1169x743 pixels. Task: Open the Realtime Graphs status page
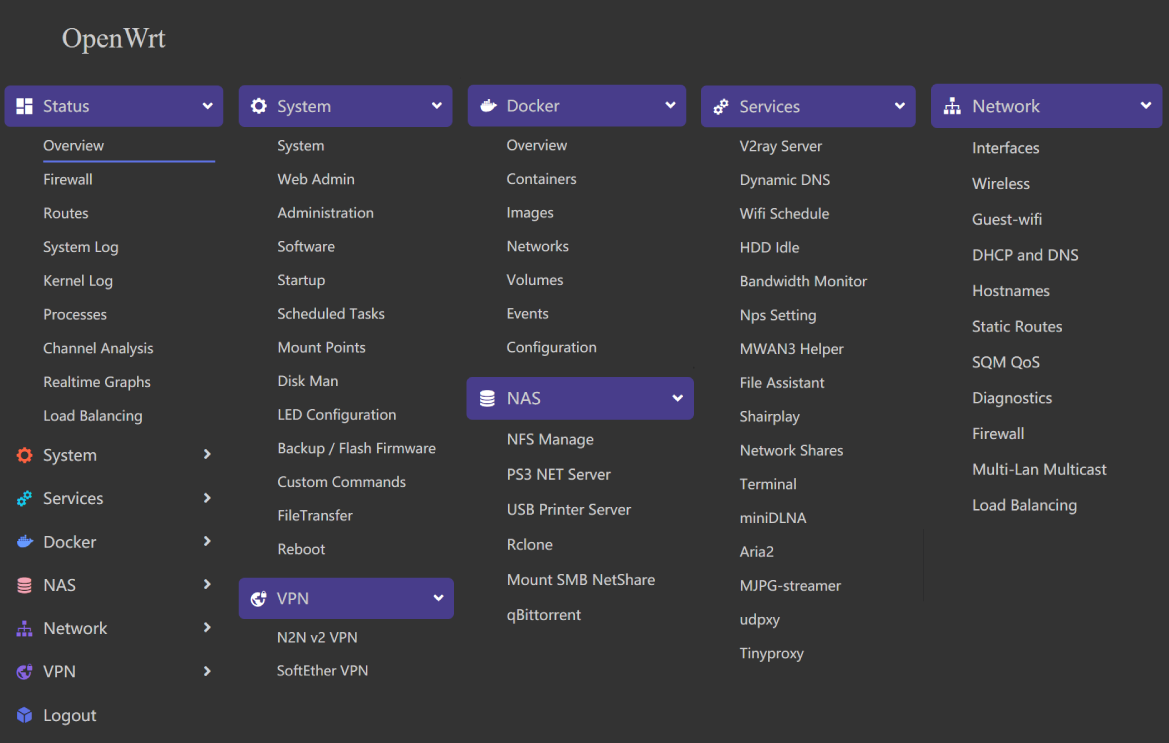click(97, 382)
